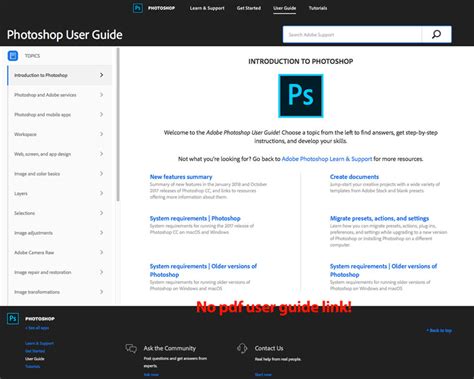Viewport: 474px width, 379px height.
Task: Open Migrate presets, actions, and settings link
Action: click(x=379, y=218)
